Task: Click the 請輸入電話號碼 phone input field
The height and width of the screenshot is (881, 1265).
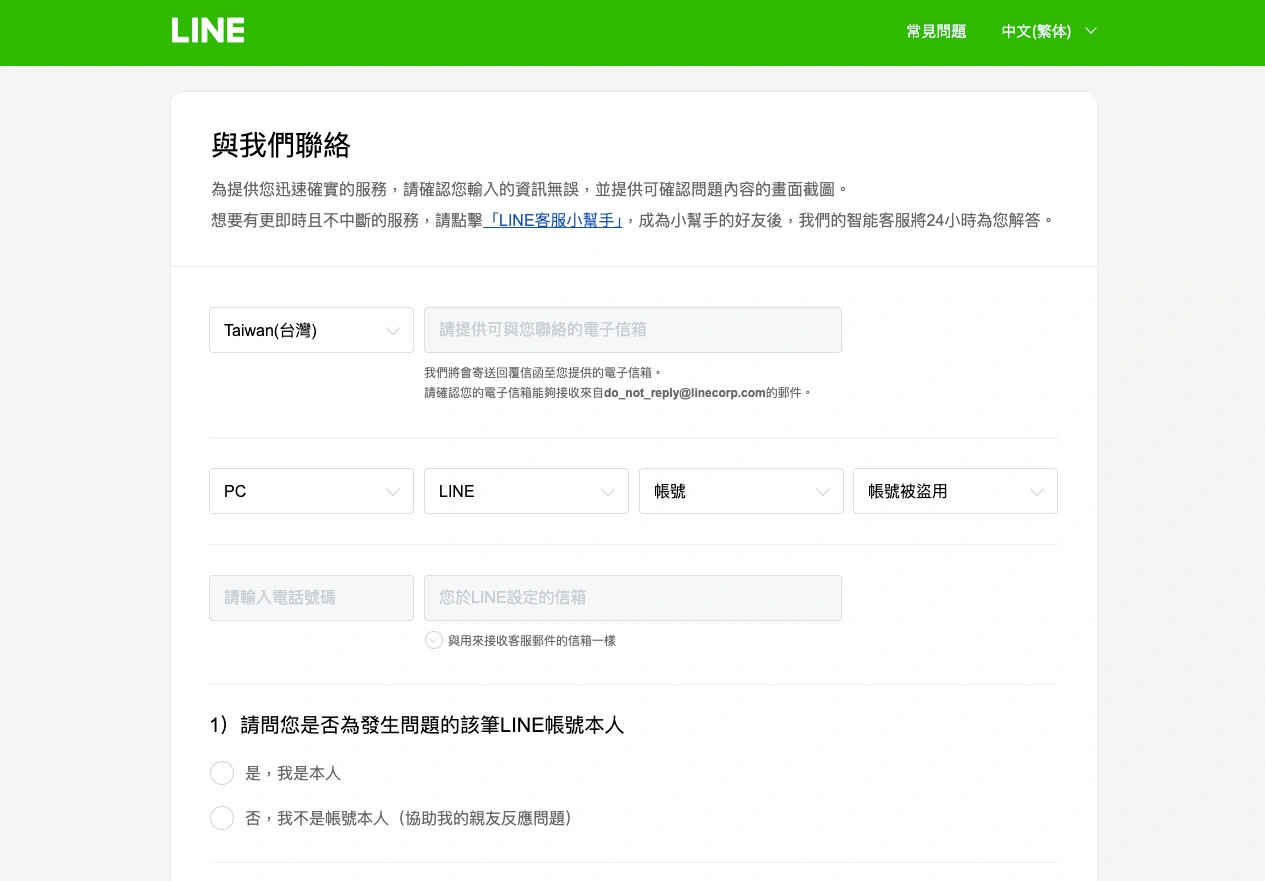Action: click(311, 597)
